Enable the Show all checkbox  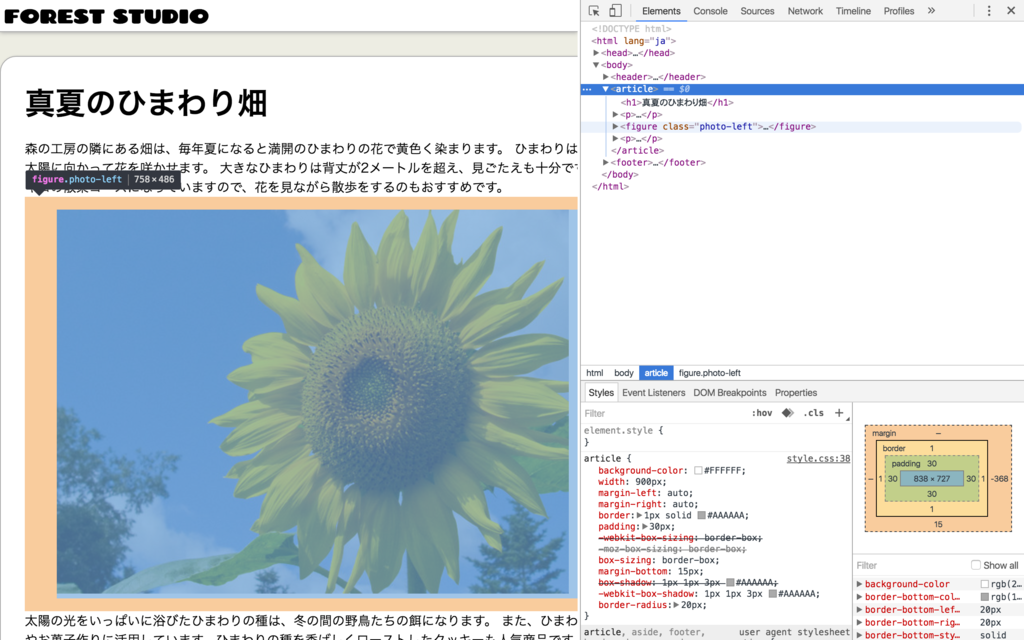[x=975, y=564]
